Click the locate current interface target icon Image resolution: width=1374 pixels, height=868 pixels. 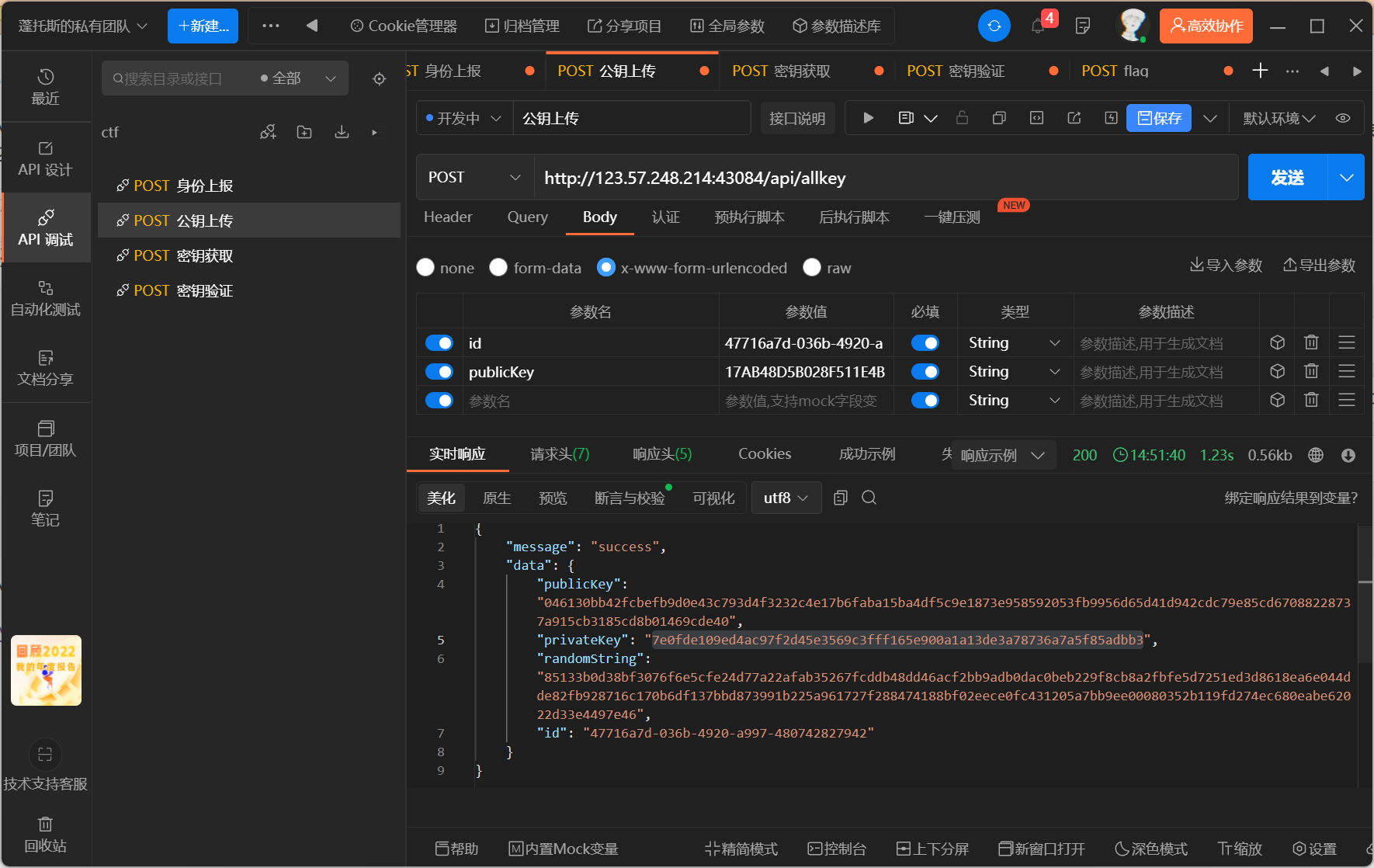click(379, 78)
